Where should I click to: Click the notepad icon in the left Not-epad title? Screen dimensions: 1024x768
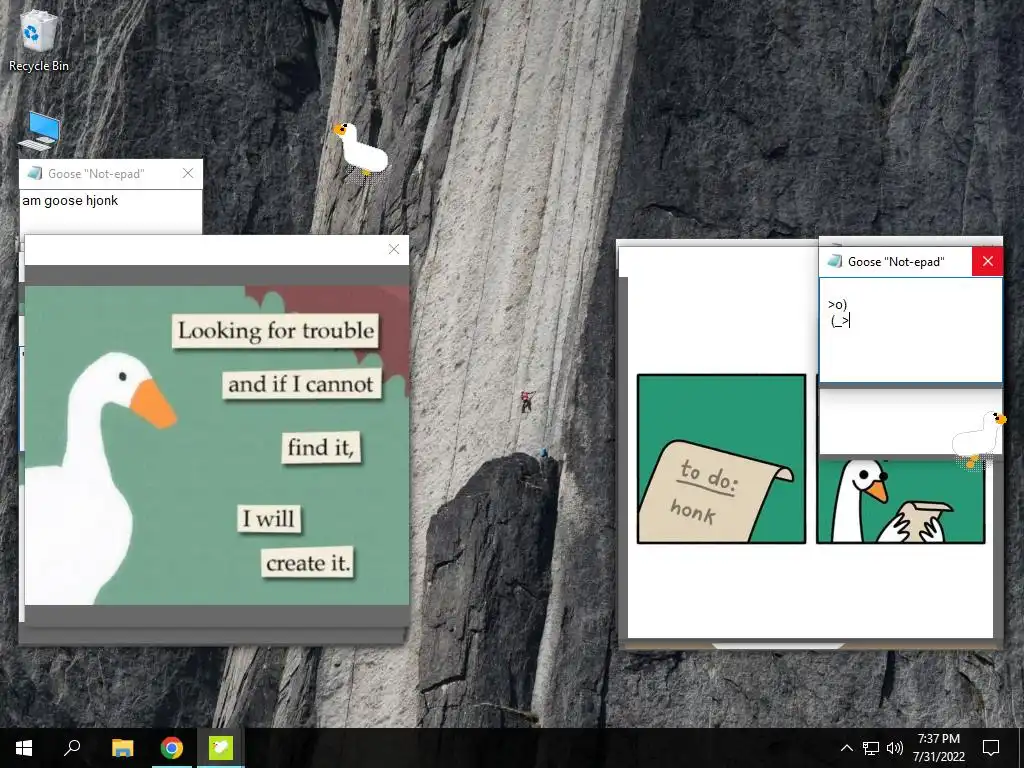(x=35, y=173)
